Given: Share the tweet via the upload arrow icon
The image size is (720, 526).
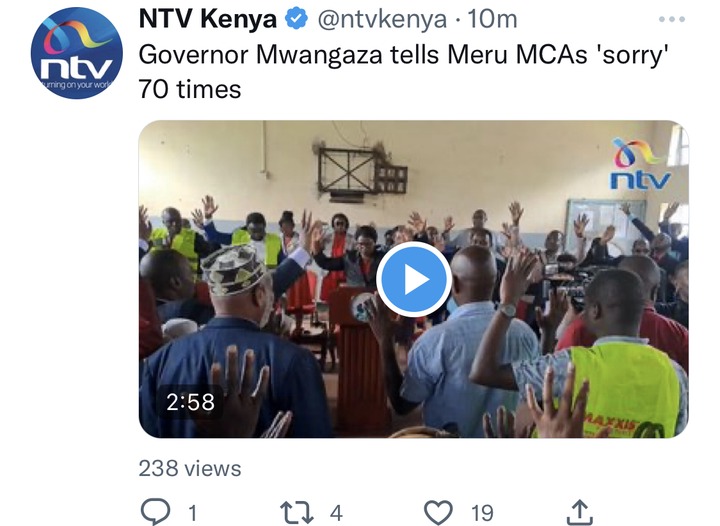Looking at the screenshot, I should [579, 512].
